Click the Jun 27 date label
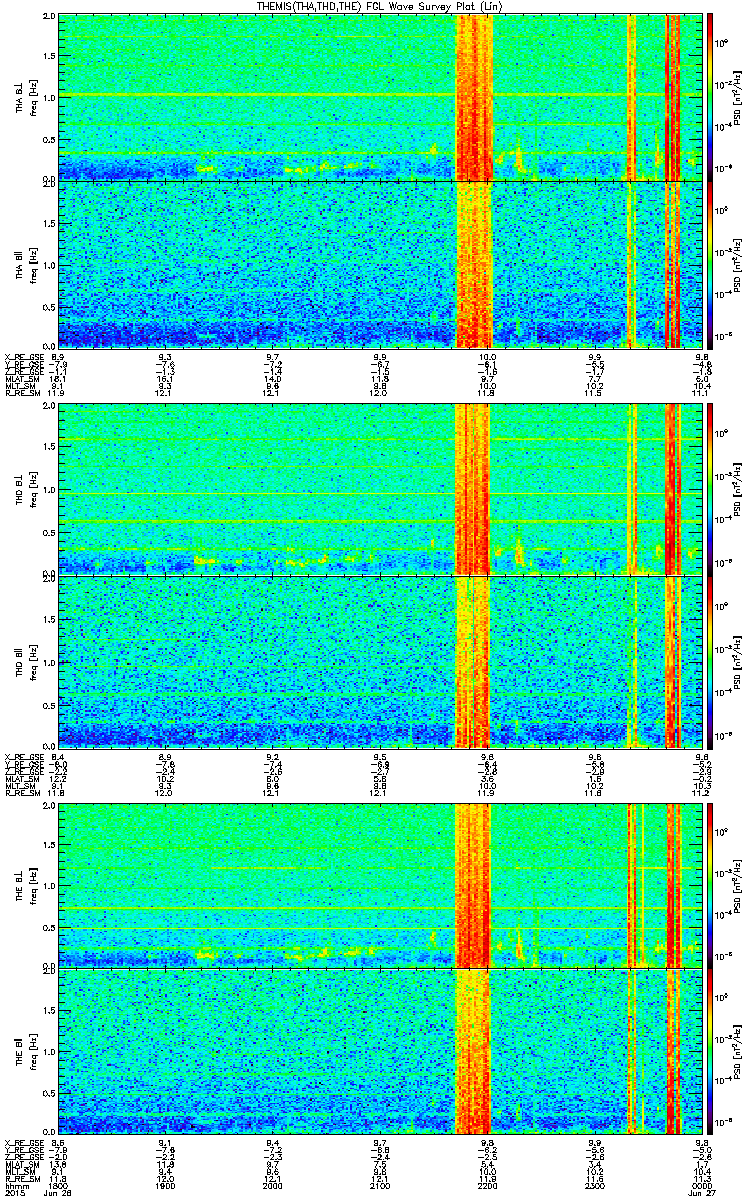 [703, 1194]
